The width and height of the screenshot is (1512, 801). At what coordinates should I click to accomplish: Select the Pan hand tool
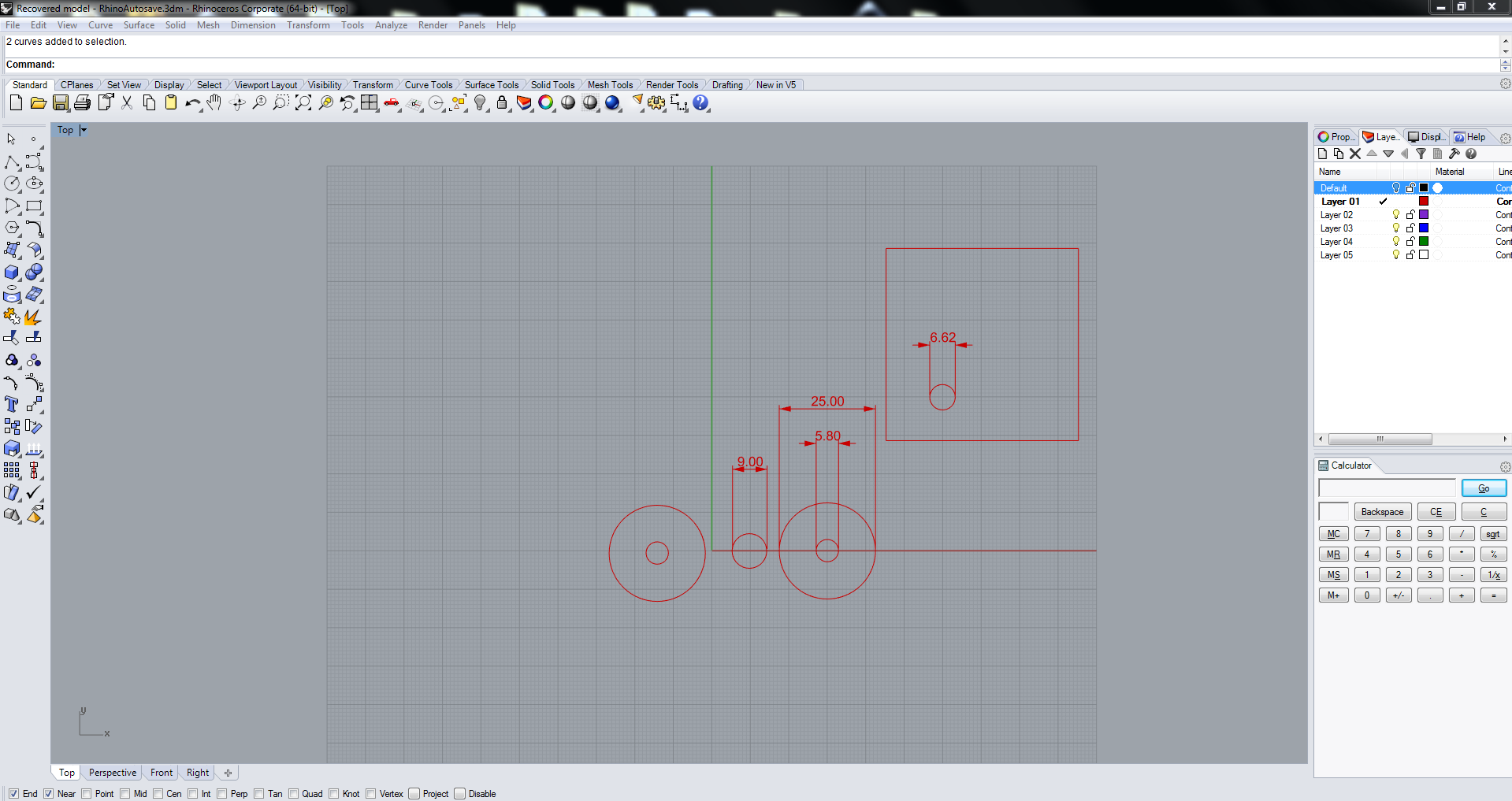[x=214, y=102]
